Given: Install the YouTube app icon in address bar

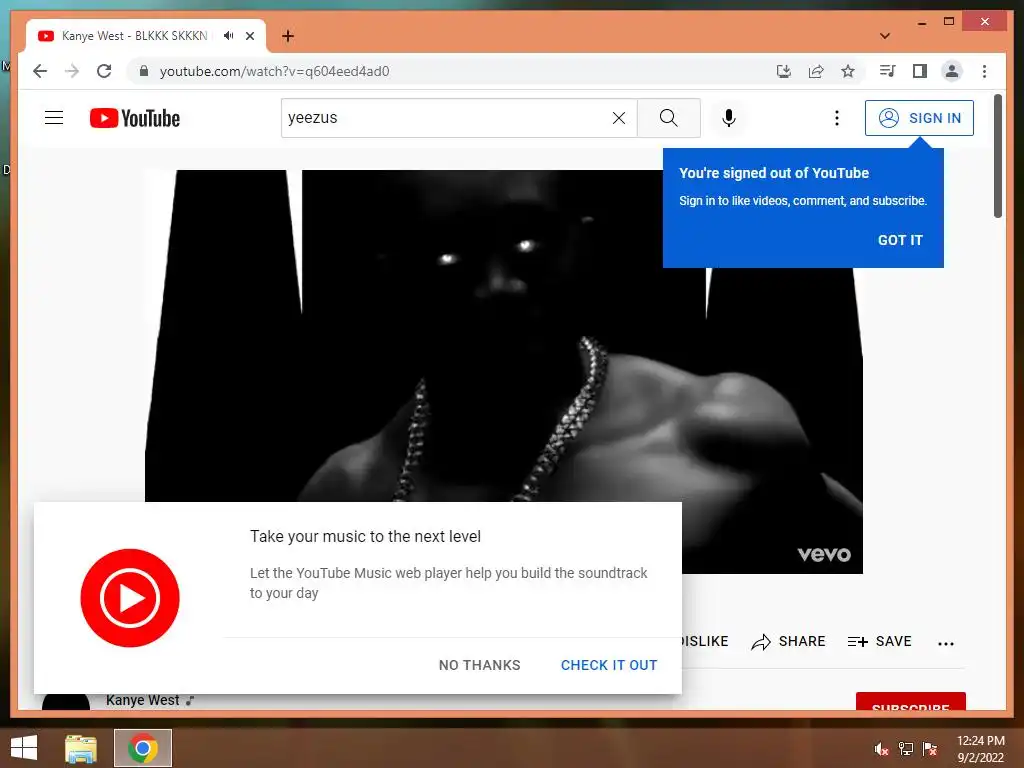Looking at the screenshot, I should coord(784,71).
